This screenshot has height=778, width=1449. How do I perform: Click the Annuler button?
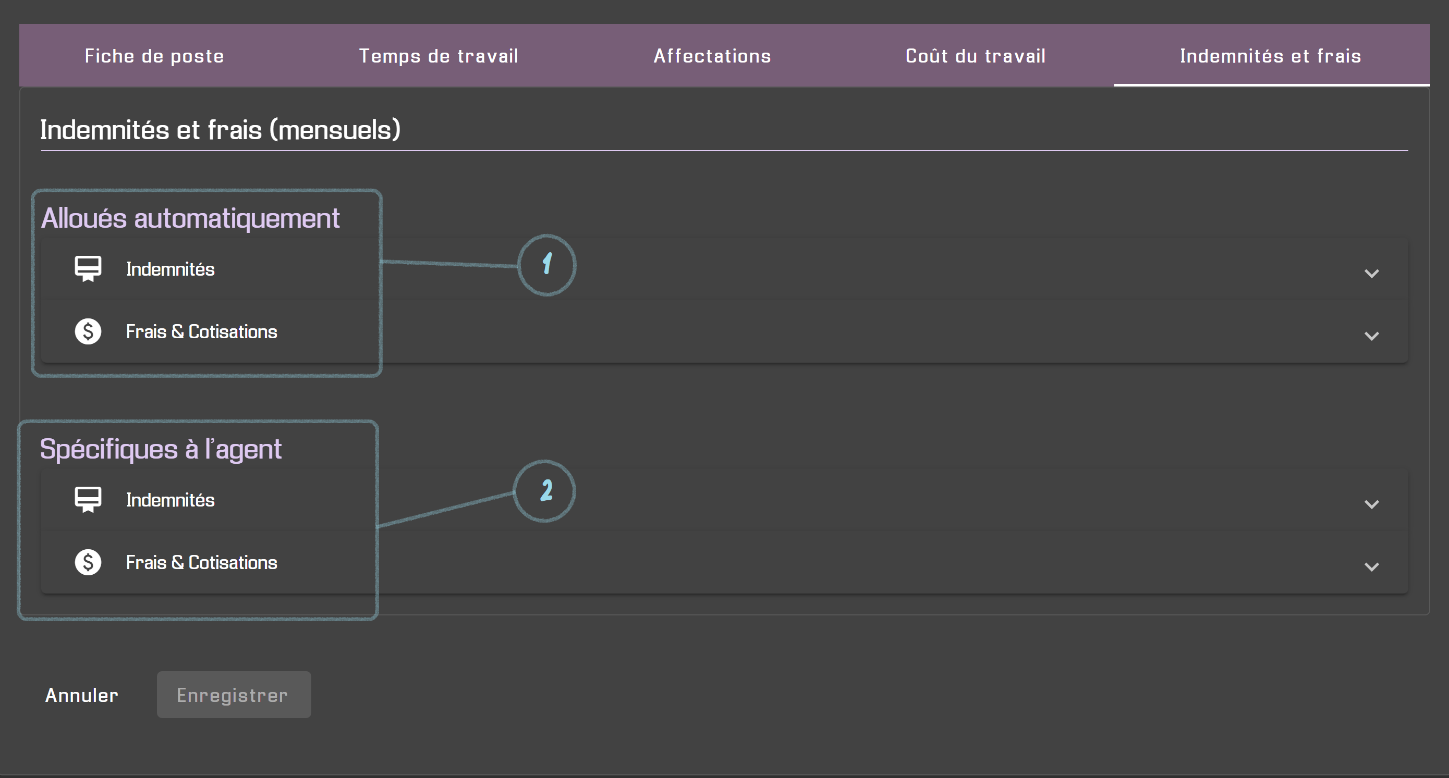click(x=82, y=695)
